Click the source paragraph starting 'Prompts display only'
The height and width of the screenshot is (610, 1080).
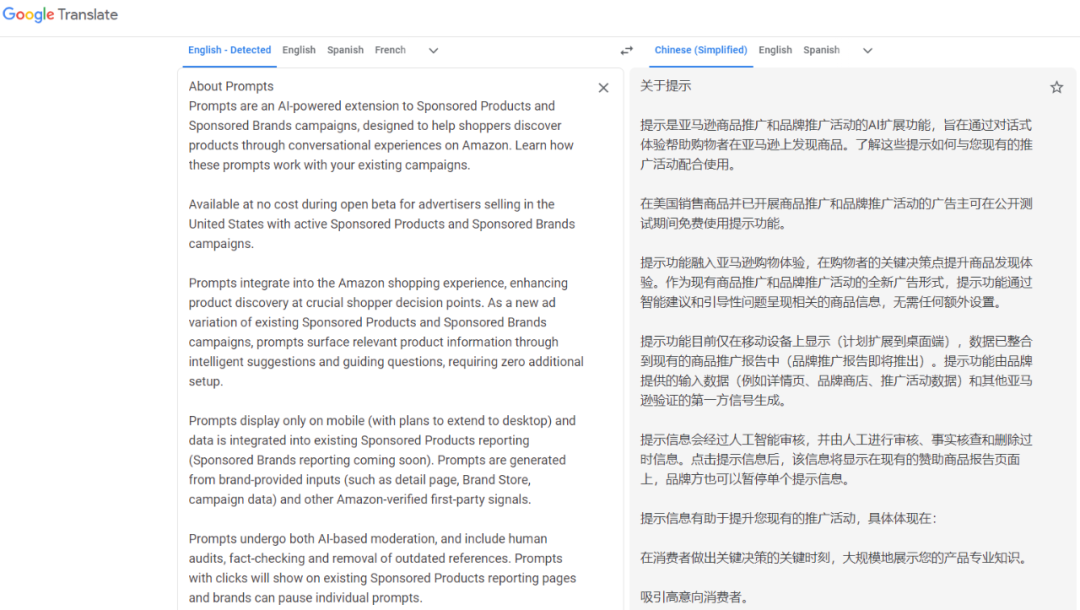(x=382, y=460)
